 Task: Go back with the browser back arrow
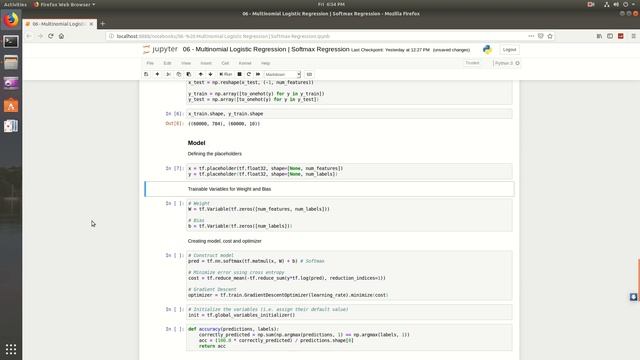(29, 36)
